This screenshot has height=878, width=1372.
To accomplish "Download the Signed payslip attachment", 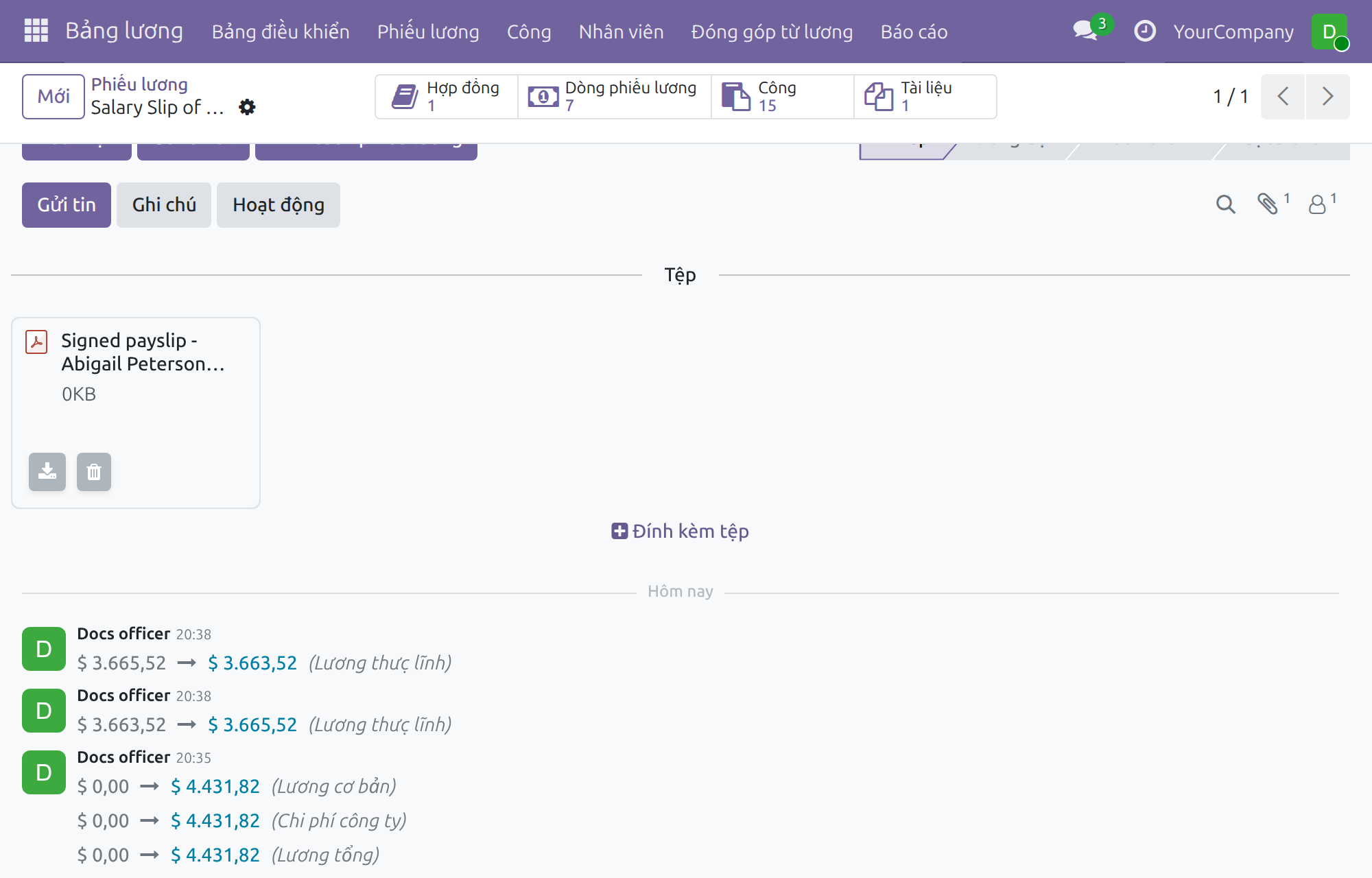I will 47,472.
